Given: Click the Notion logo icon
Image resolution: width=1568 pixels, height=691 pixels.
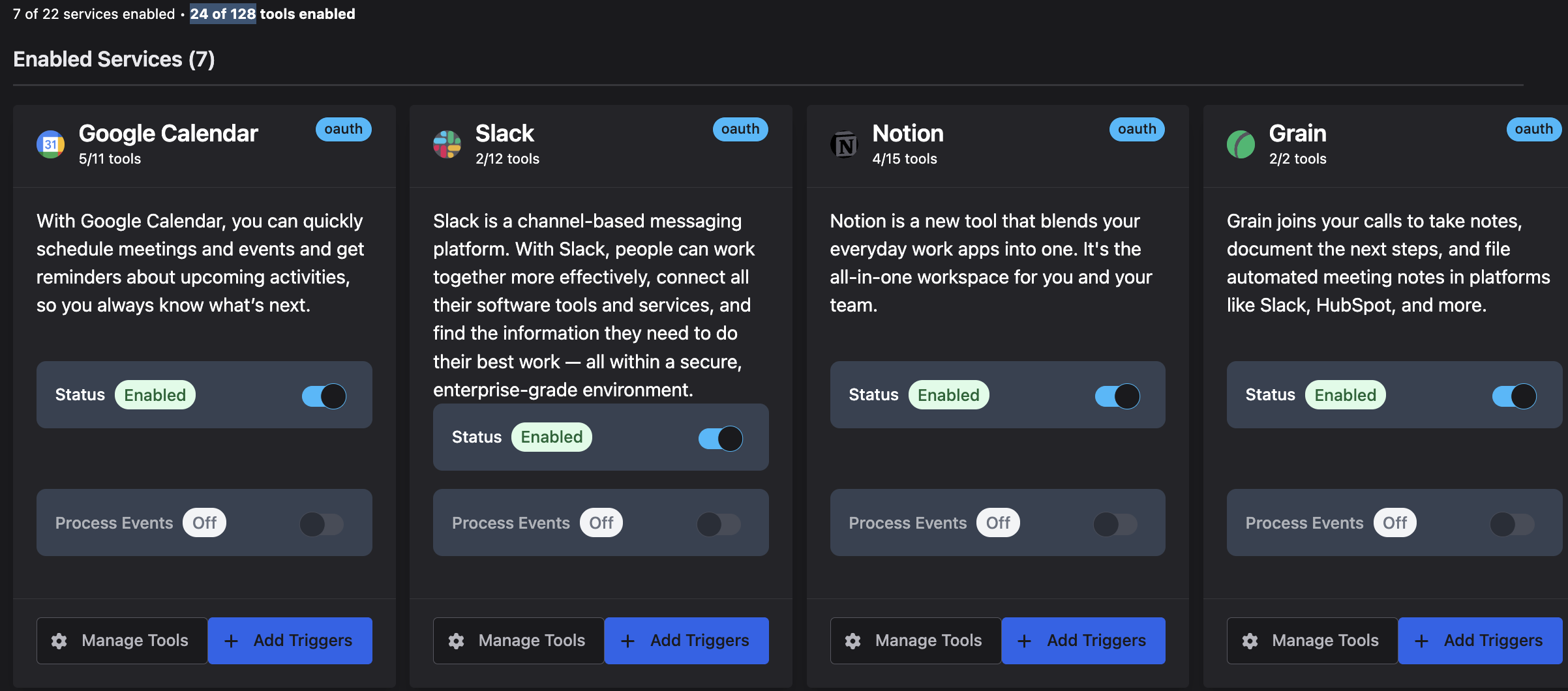Looking at the screenshot, I should tap(844, 144).
